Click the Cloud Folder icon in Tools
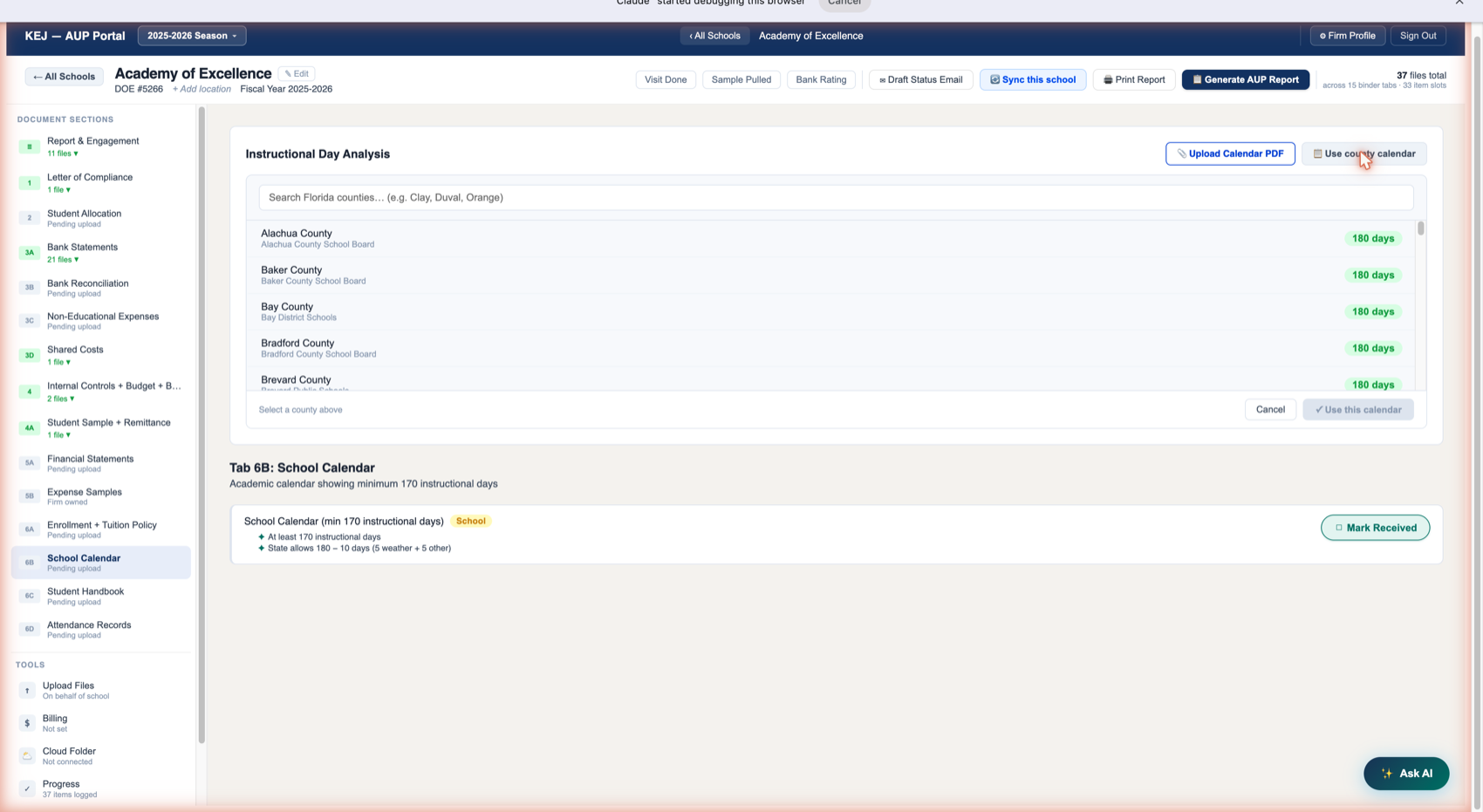This screenshot has height=812, width=1483. tap(27, 755)
